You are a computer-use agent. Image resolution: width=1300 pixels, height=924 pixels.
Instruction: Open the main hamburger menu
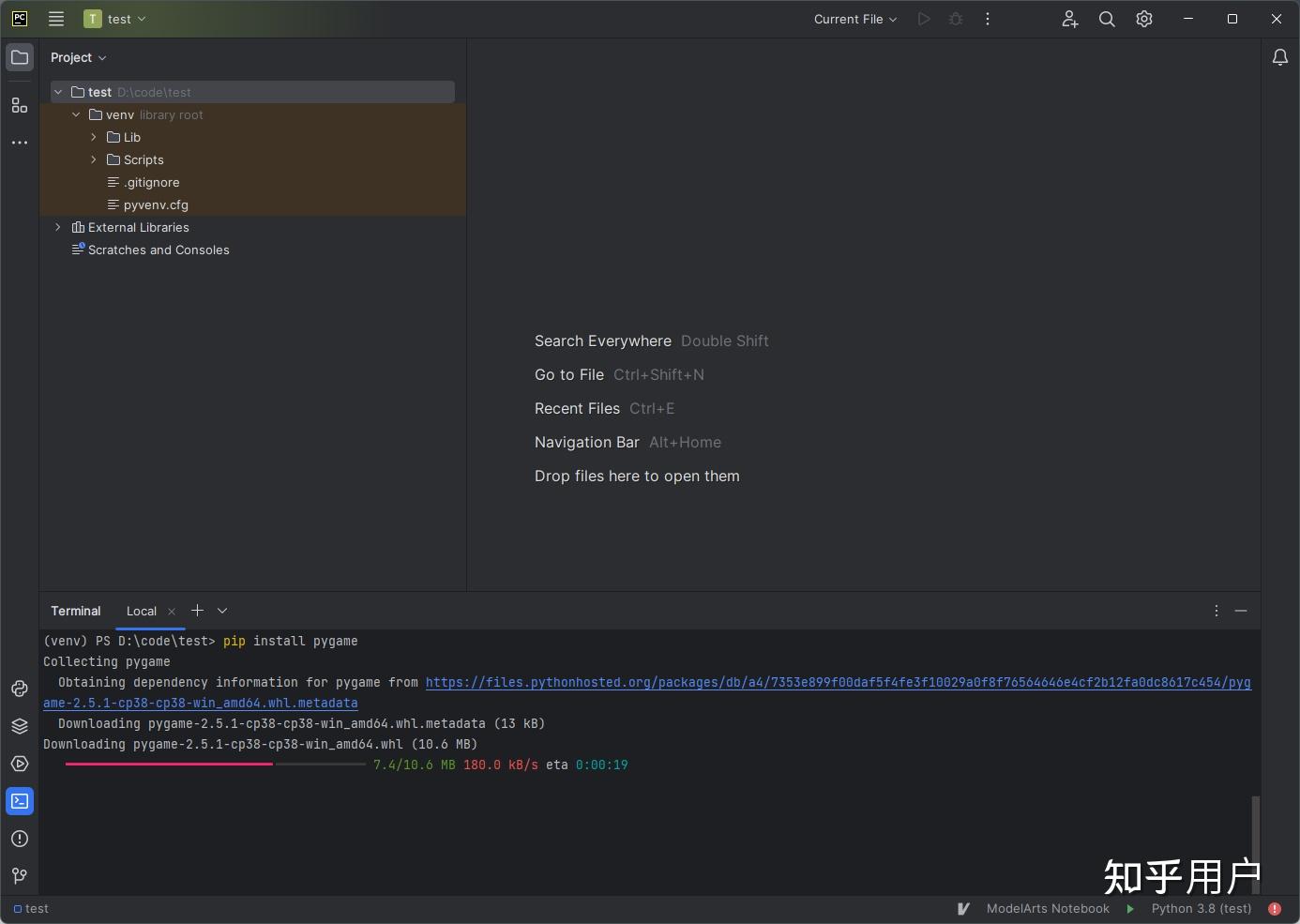[56, 19]
